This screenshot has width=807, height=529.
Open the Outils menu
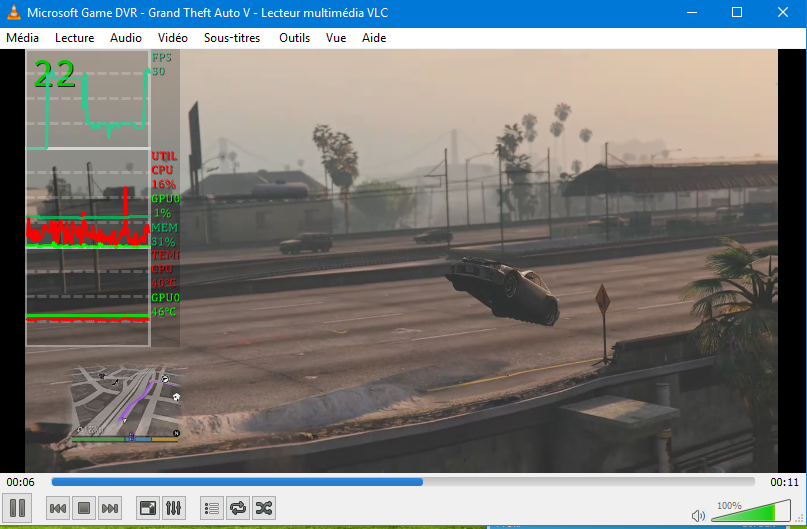294,38
